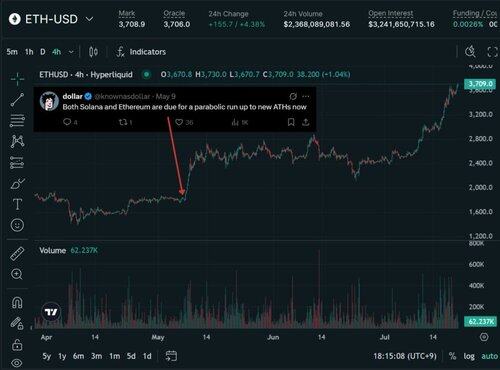Open the Fibonacci retracement tool
The image size is (500, 370).
(x=17, y=121)
